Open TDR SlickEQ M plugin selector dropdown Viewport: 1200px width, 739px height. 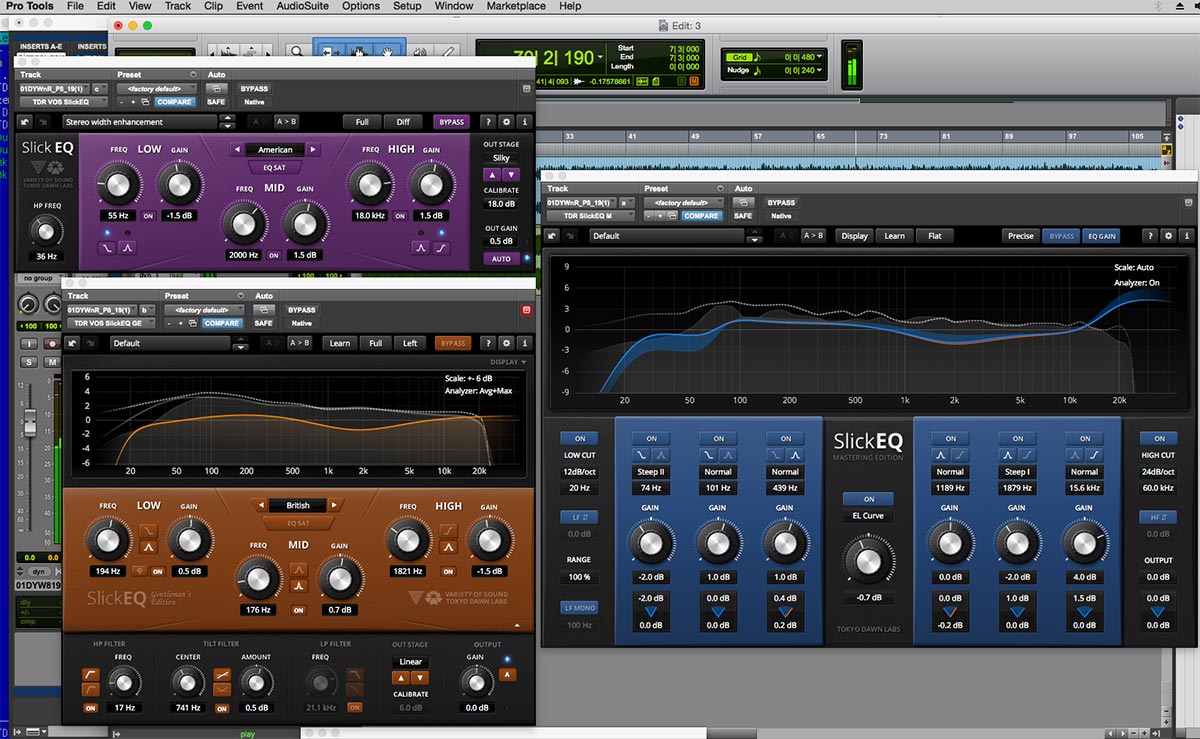[590, 215]
